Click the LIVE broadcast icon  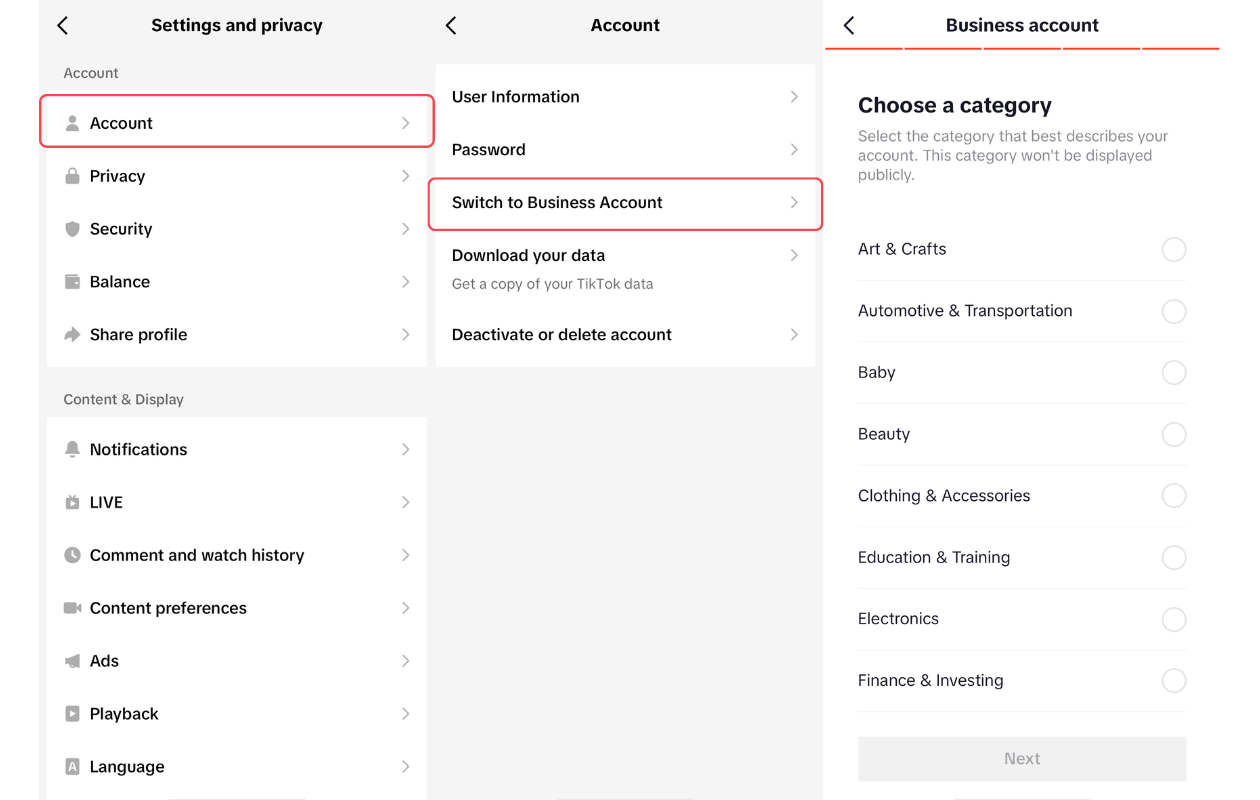pyautogui.click(x=72, y=502)
